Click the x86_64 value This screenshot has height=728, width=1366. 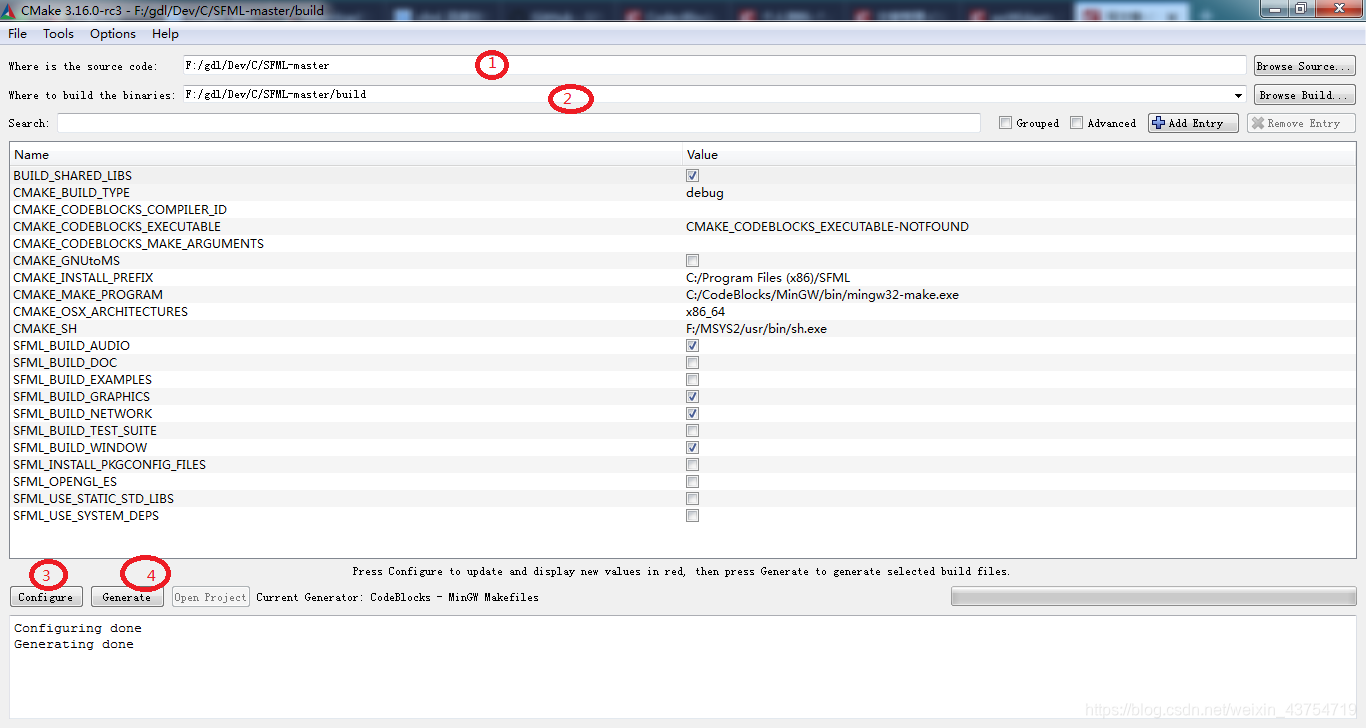point(705,312)
